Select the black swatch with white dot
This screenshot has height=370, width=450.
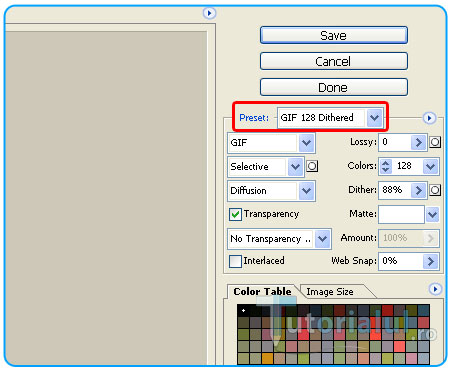(243, 311)
